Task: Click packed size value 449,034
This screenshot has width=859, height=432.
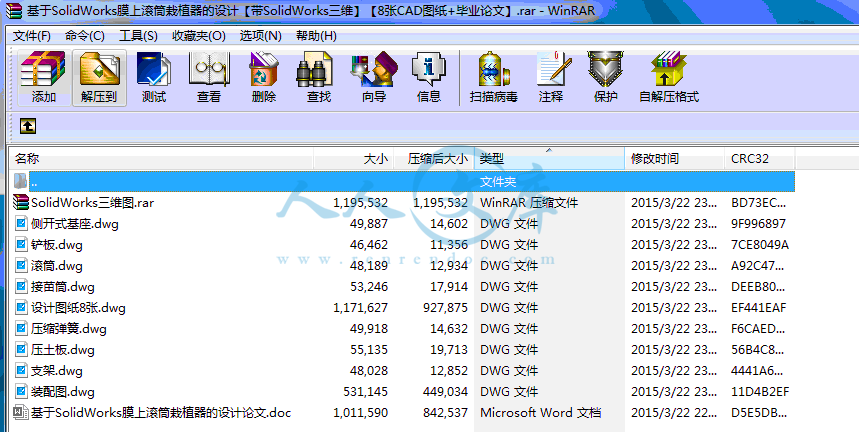Action: 445,391
